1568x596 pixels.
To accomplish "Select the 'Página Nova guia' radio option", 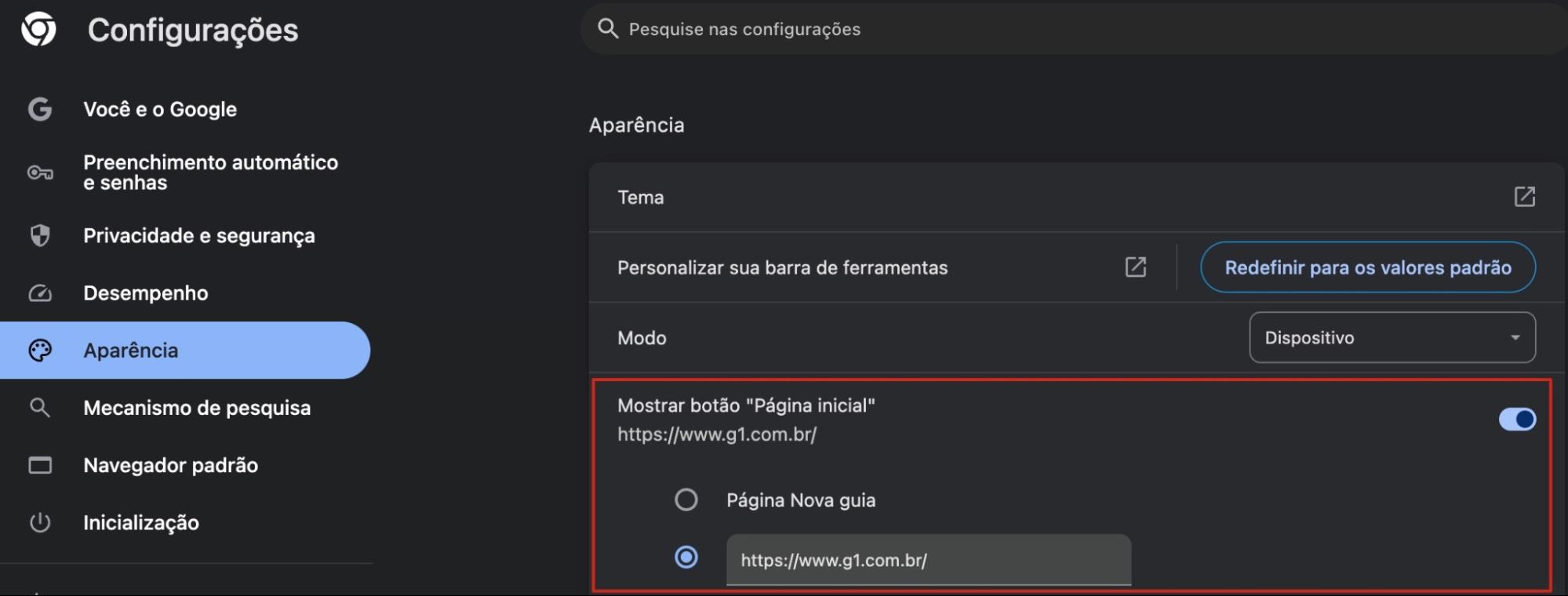I will tap(686, 500).
